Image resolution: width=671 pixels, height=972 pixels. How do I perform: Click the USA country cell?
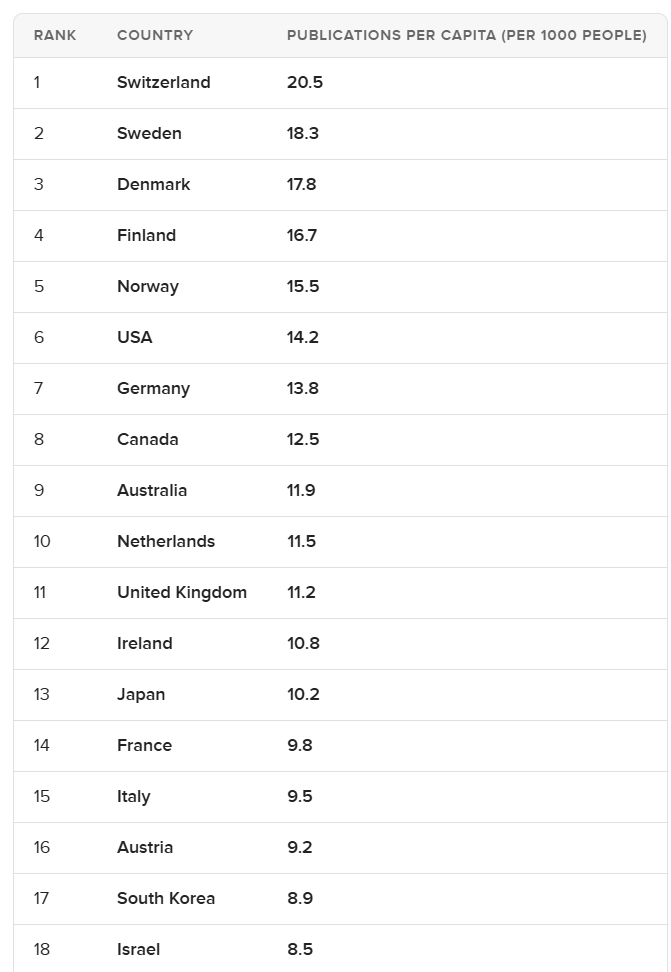pyautogui.click(x=135, y=337)
